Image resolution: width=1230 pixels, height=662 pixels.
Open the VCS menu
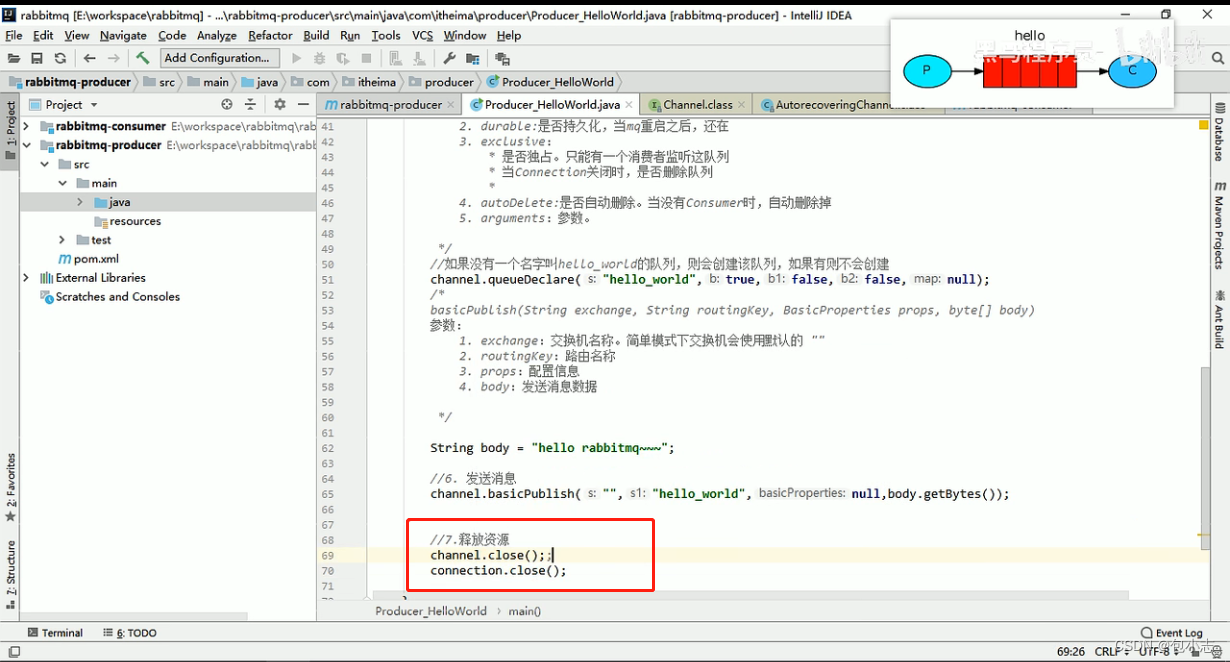tap(423, 35)
